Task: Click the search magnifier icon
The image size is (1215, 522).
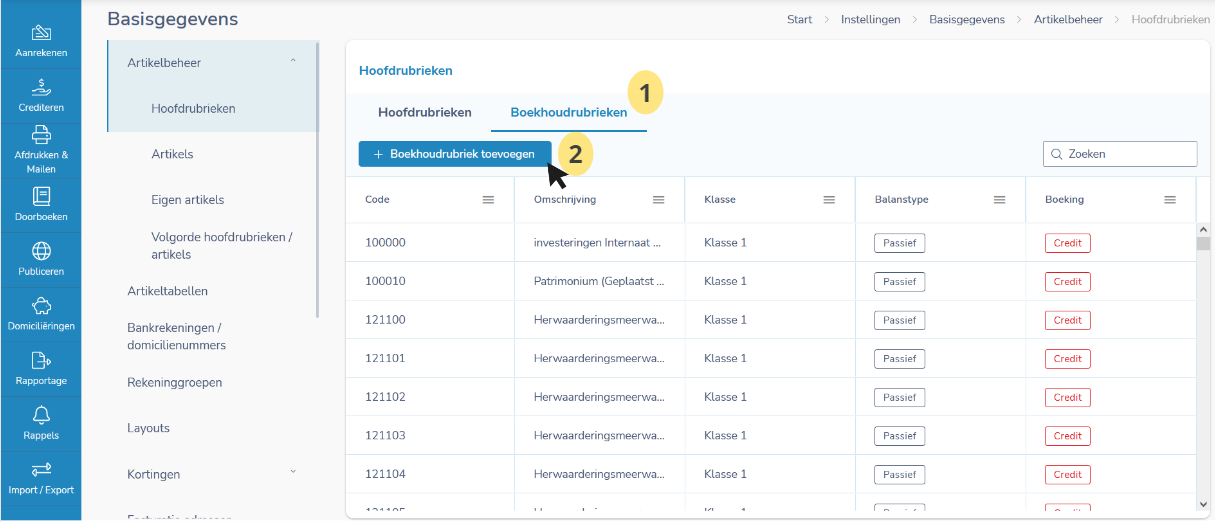Action: point(1056,154)
